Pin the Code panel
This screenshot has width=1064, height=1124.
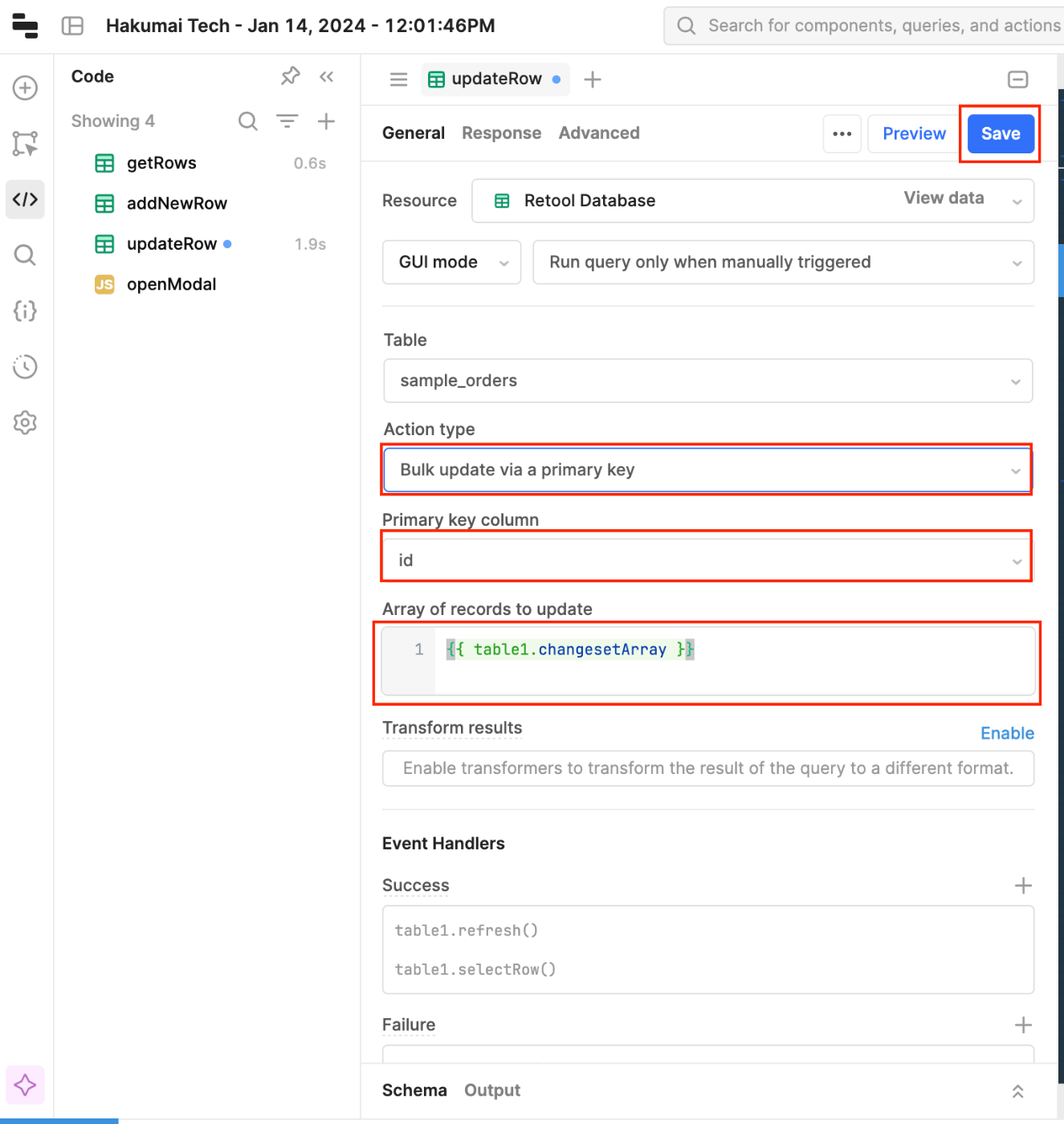click(x=290, y=76)
